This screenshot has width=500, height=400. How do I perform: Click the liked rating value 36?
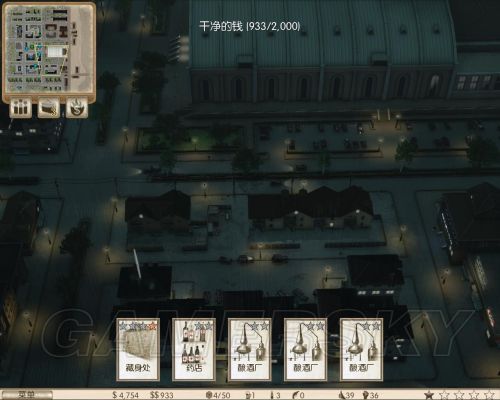[371, 395]
